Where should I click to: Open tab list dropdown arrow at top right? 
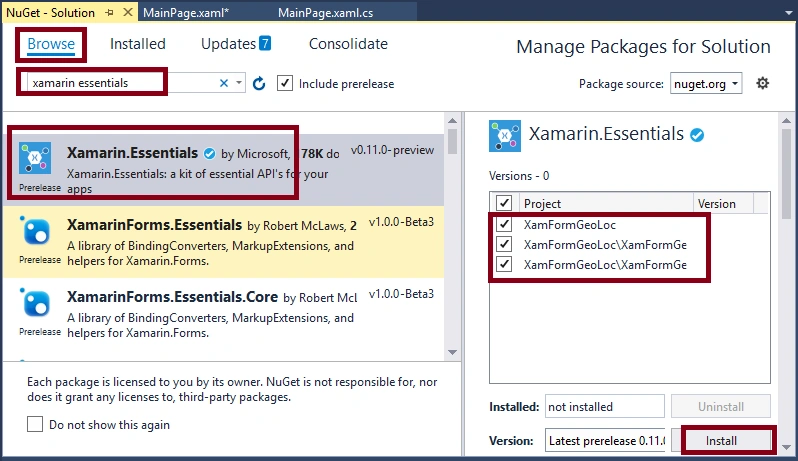pos(789,13)
